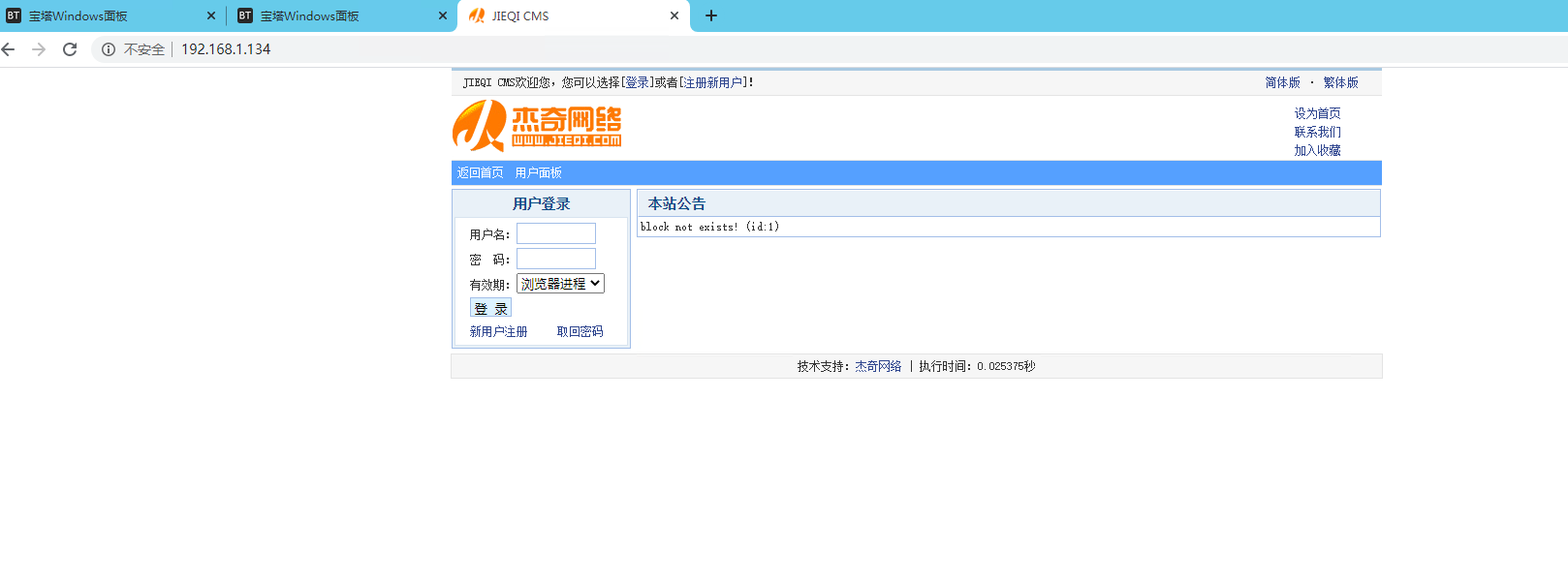Click the 执行时间: 0.025375秒 footer text
Screen dimensions: 1568x584
[x=977, y=366]
